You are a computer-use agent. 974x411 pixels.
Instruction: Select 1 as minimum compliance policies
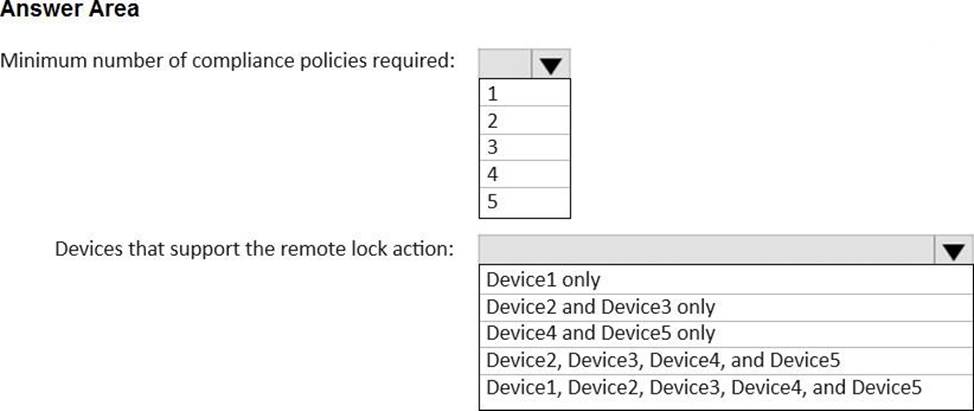tap(524, 94)
